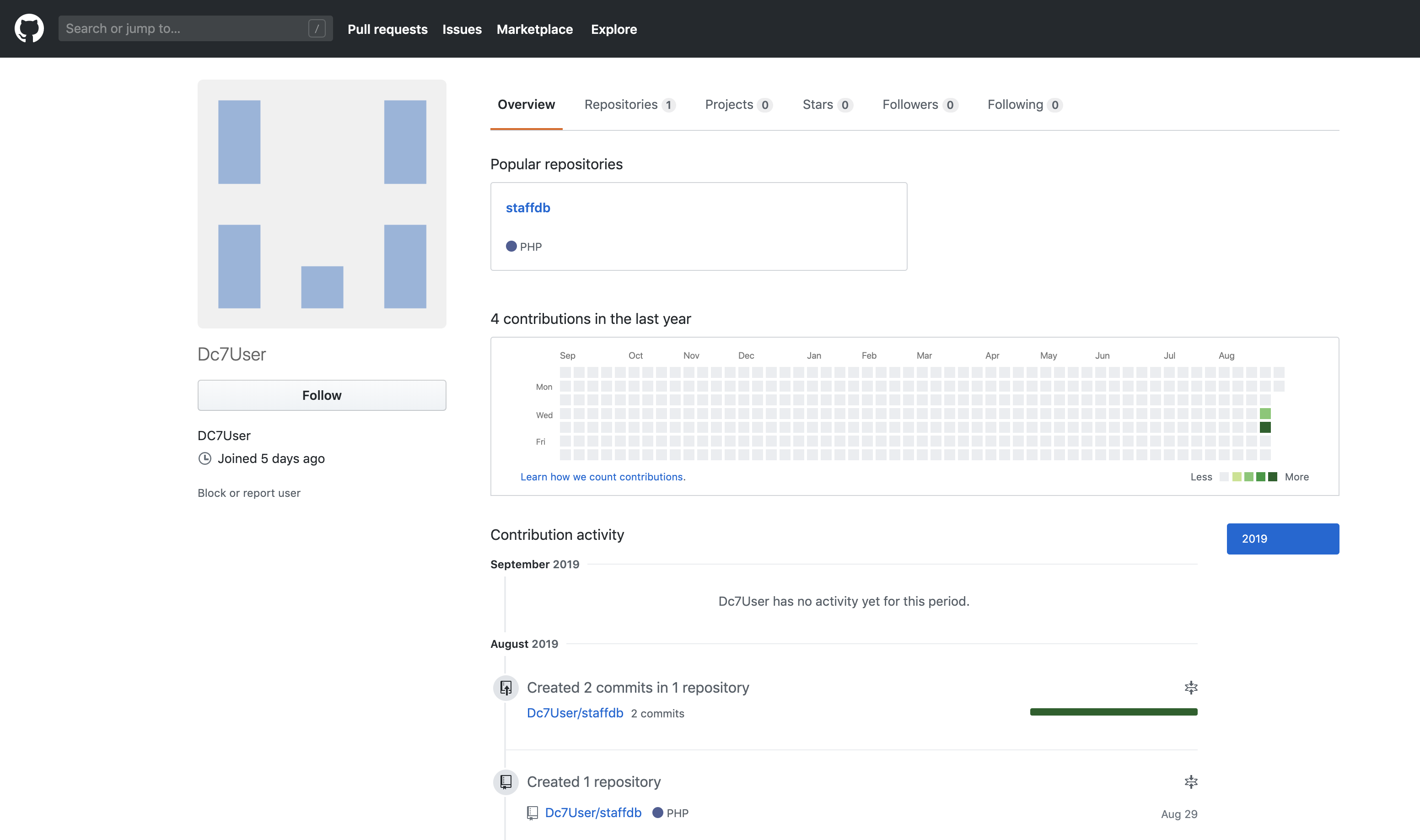Click the 4 contributions in the last year heading
The height and width of the screenshot is (840, 1420).
(591, 319)
